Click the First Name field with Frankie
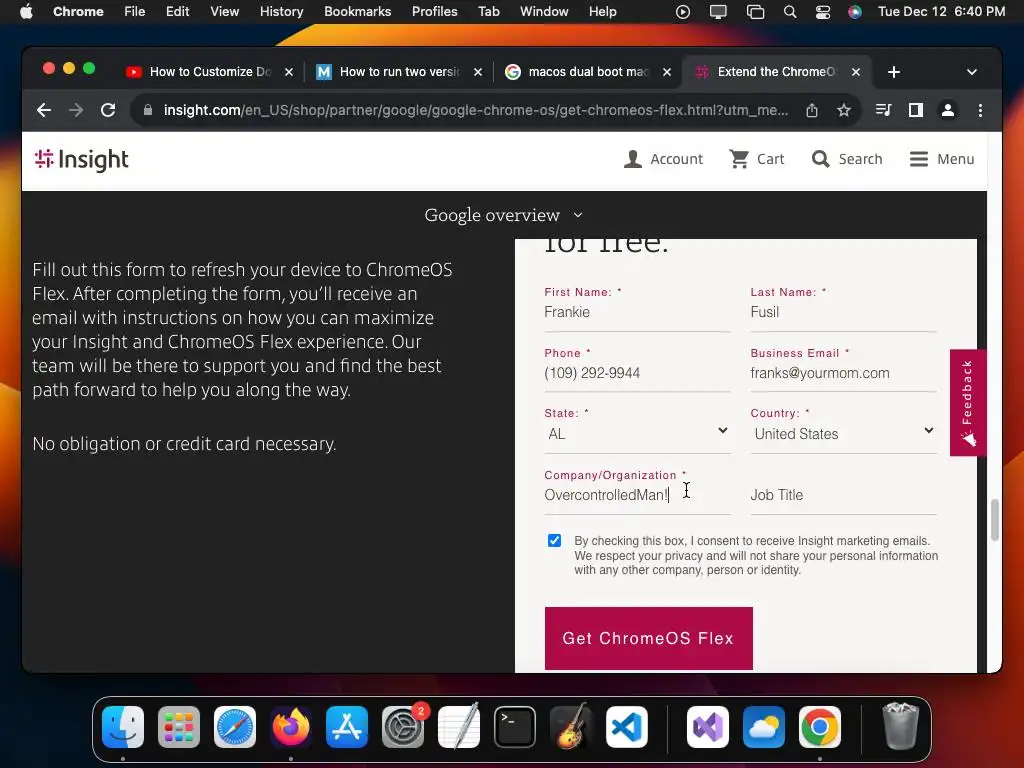Screen dimensions: 1024x768 637,312
